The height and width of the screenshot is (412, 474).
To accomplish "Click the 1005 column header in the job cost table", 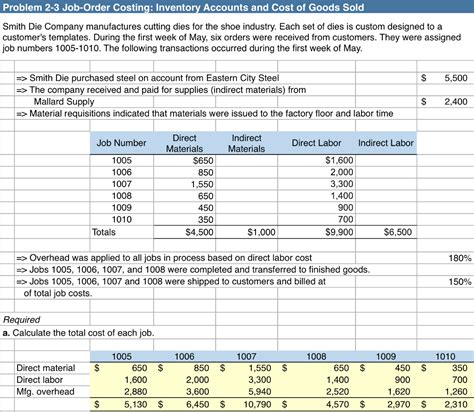I will pyautogui.click(x=122, y=356).
